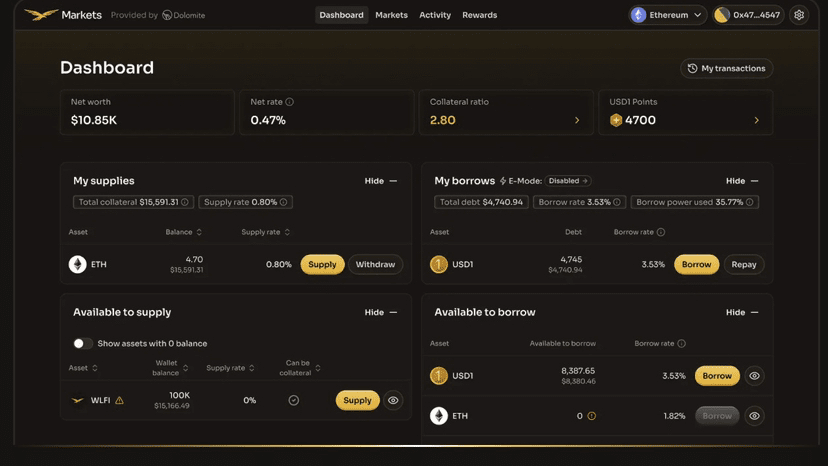Open E-Mode Disabled setting
Screen dimensions: 828x466
click(x=568, y=181)
